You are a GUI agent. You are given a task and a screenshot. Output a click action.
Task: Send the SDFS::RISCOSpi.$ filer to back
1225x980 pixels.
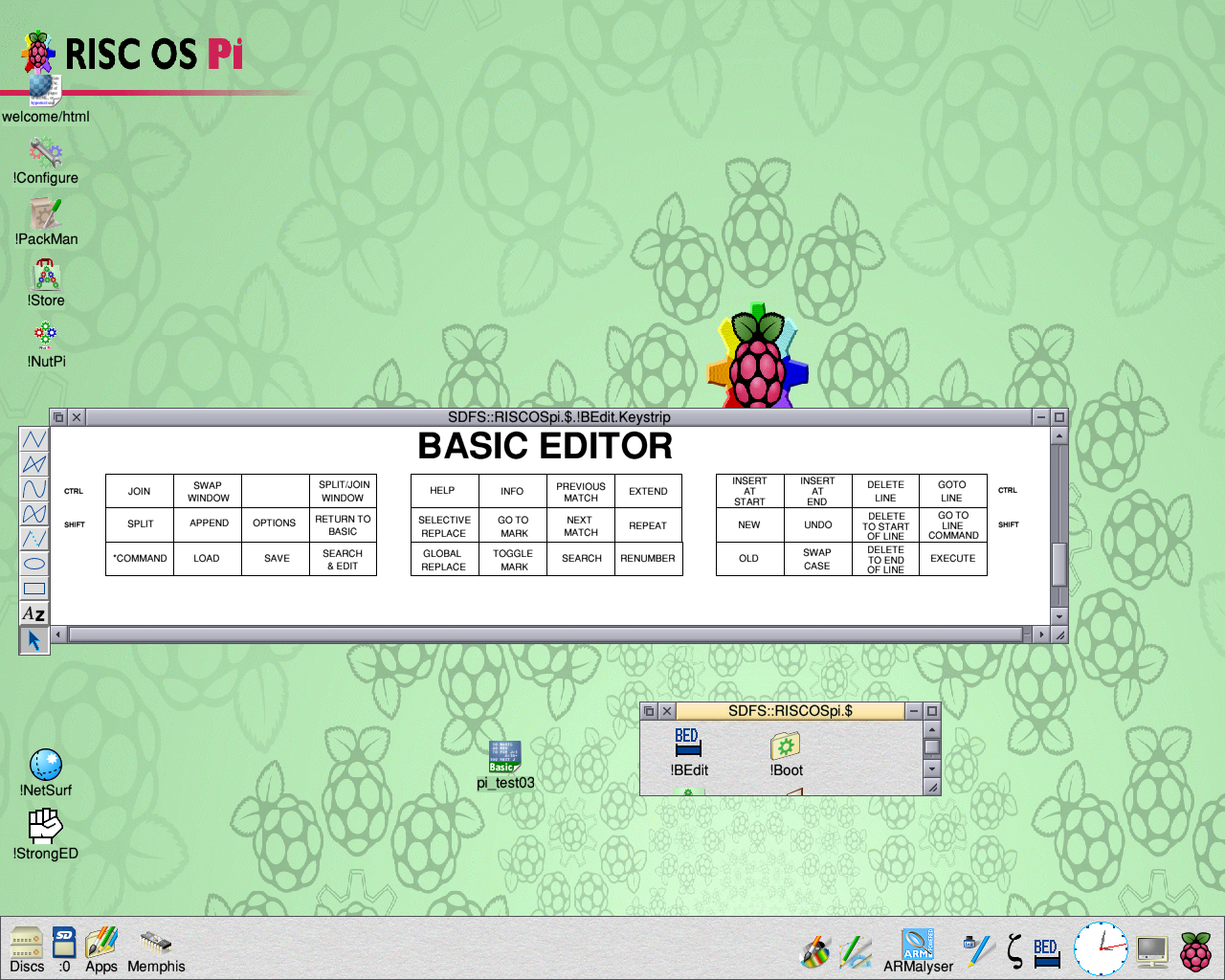(x=649, y=711)
